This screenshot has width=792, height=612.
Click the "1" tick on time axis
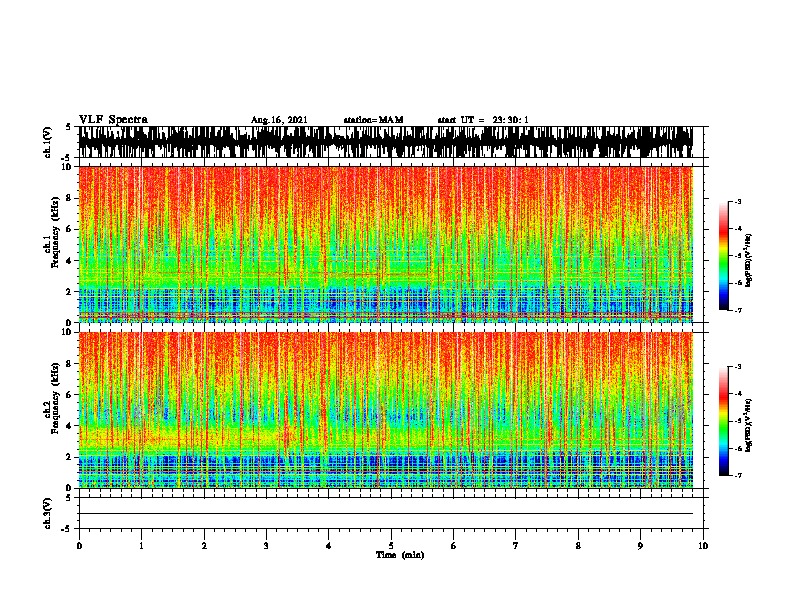point(141,546)
